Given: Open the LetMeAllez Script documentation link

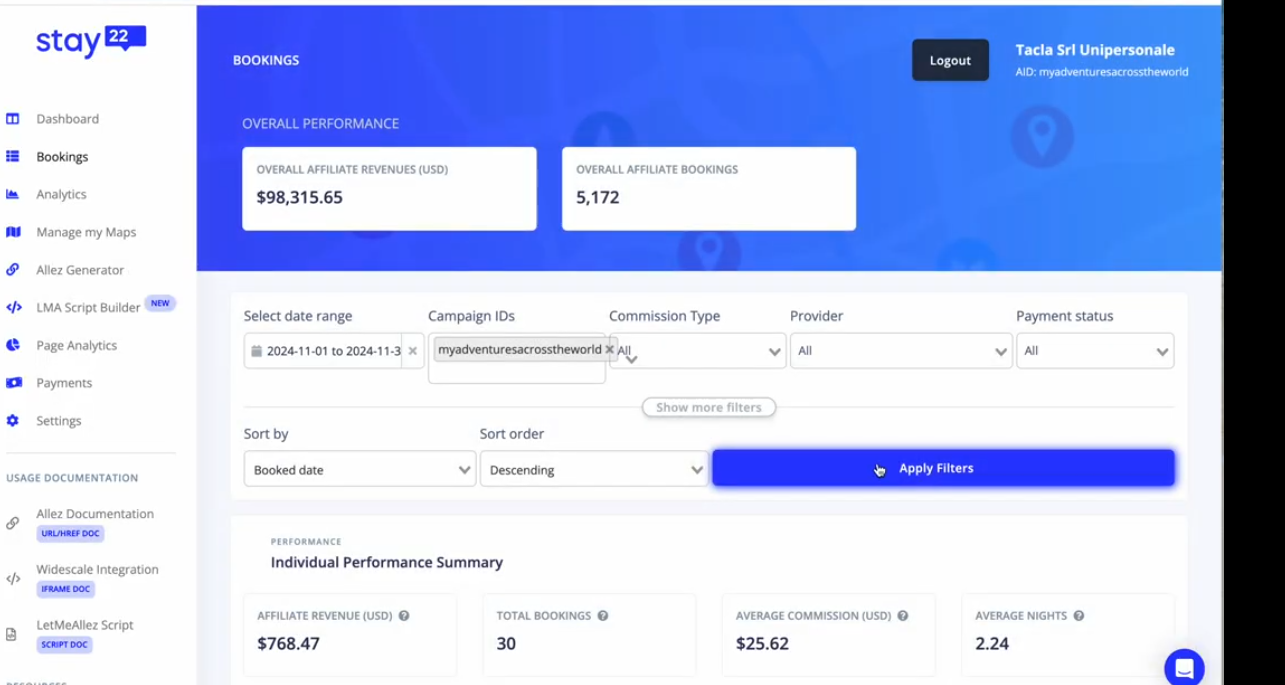Looking at the screenshot, I should coord(85,625).
